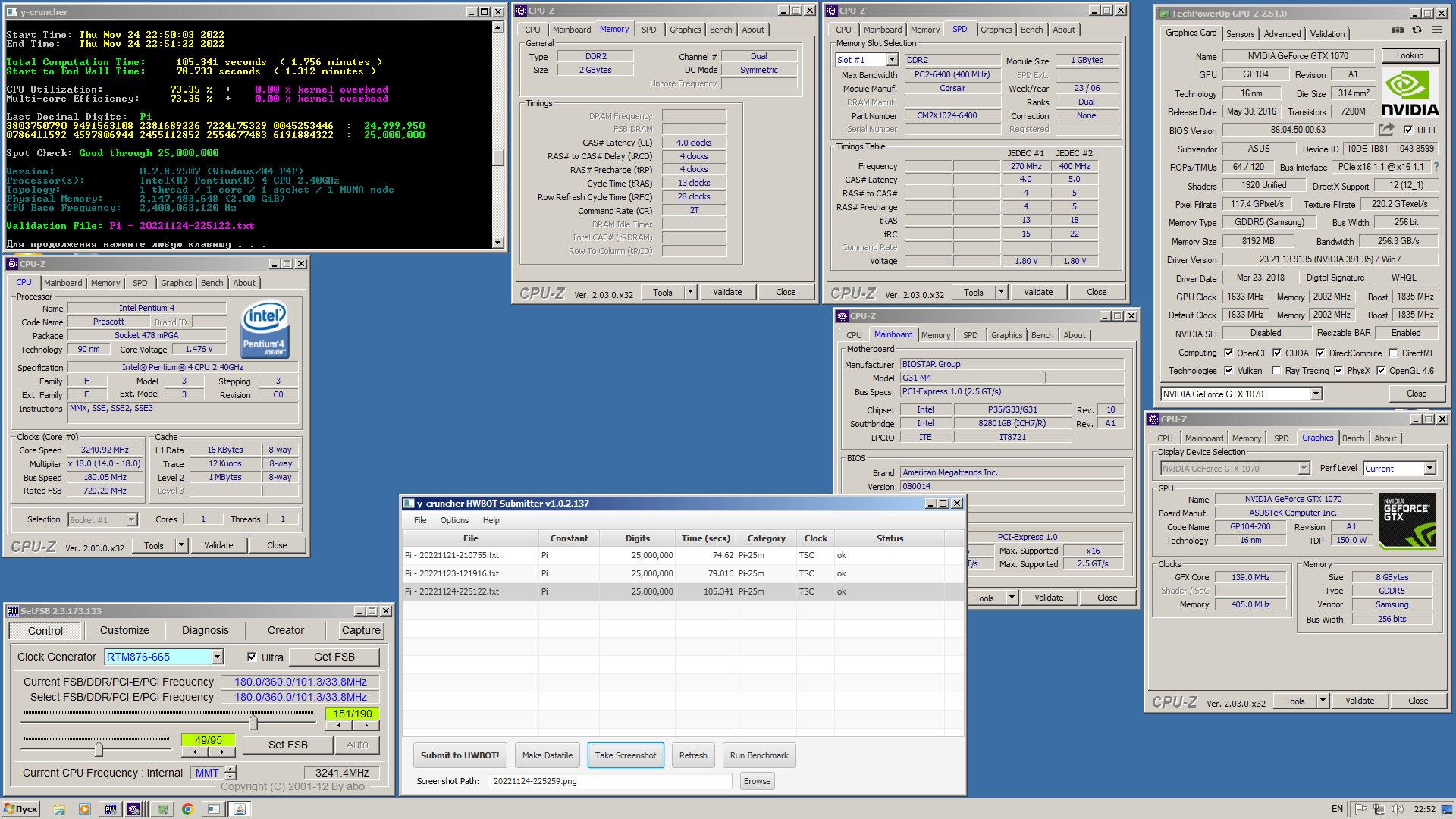Switch to SetFSB via taskbar icon
Viewport: 1456px width, 819px height.
(x=111, y=809)
